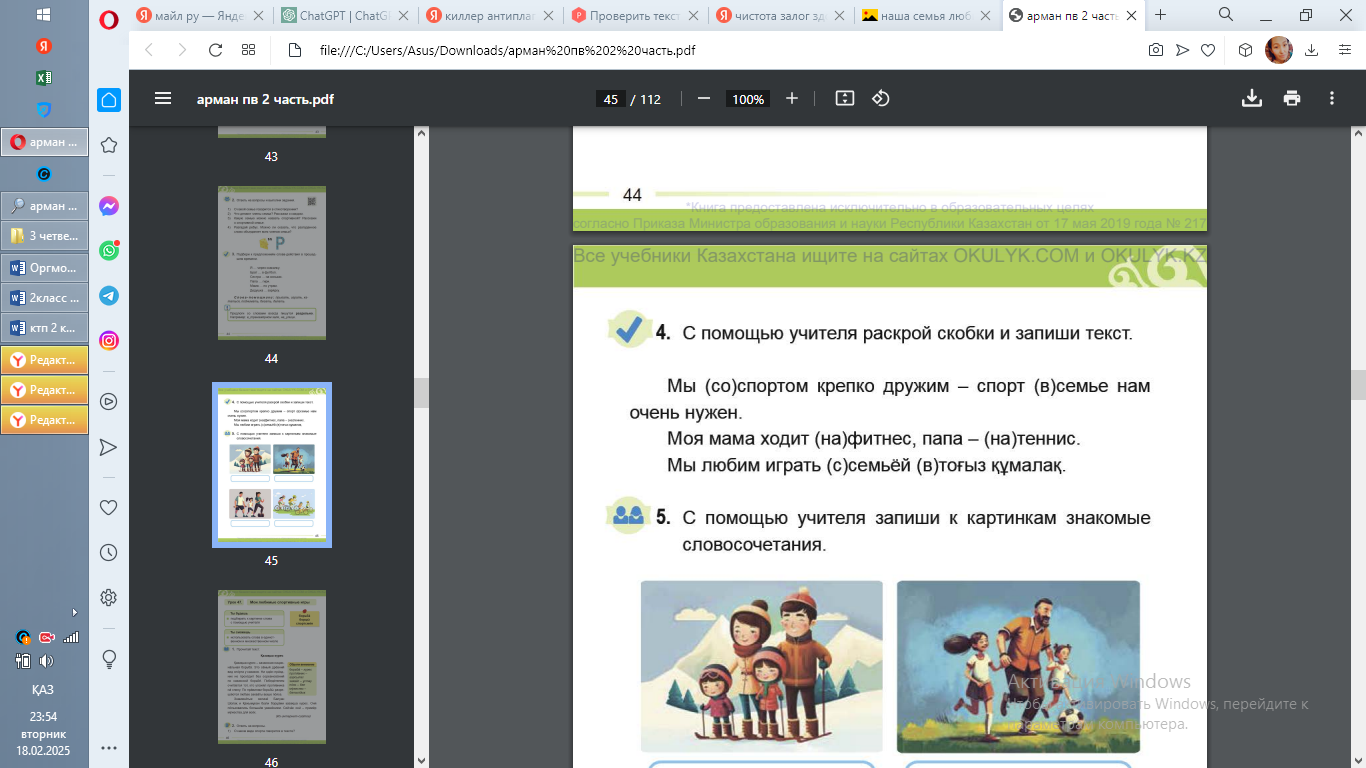Open WhatsApp in Opera sidebar
The image size is (1366, 768).
point(109,250)
